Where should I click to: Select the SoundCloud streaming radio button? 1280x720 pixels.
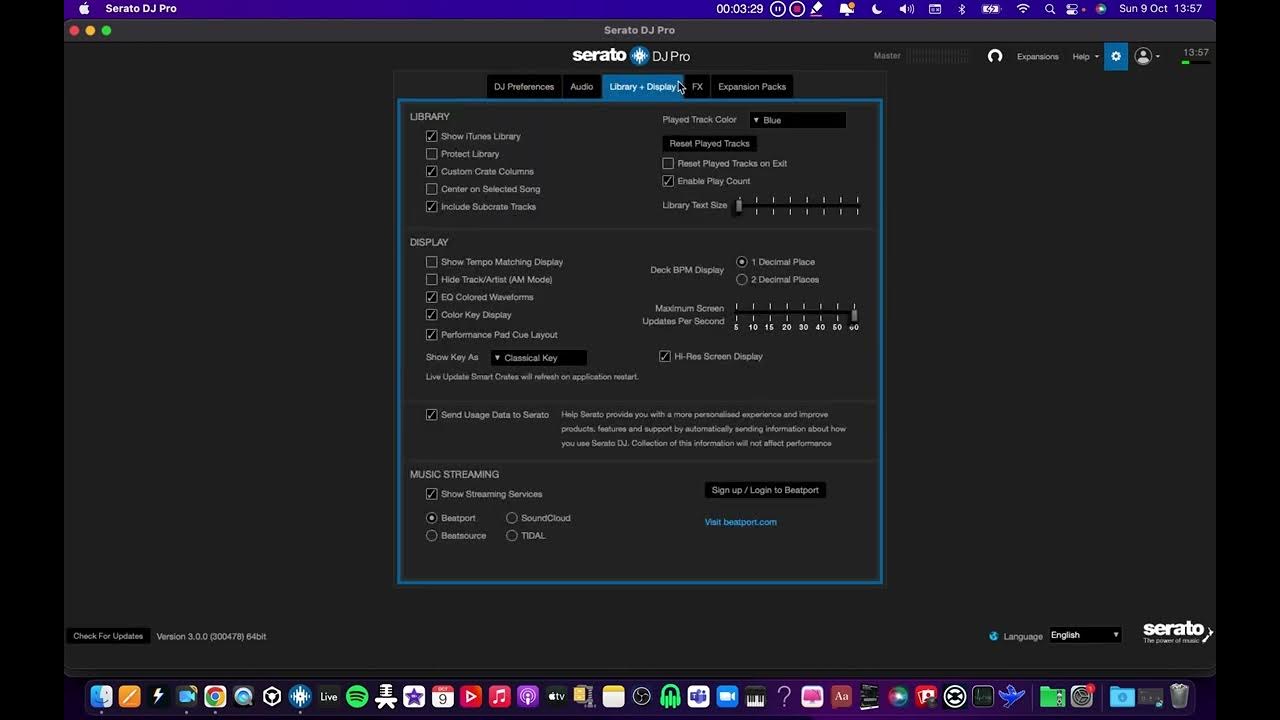point(512,518)
